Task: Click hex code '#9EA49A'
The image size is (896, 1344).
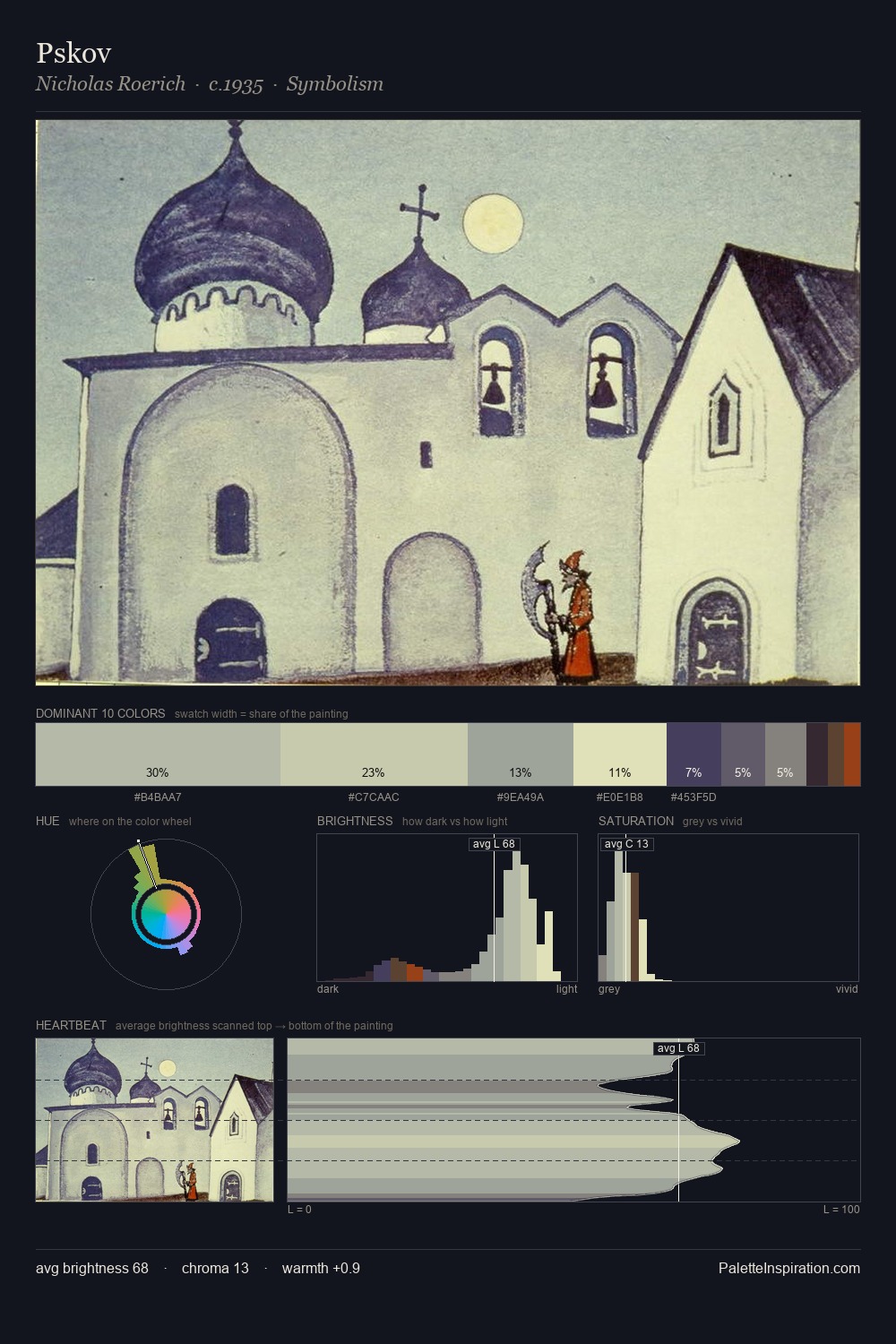Action: (521, 797)
